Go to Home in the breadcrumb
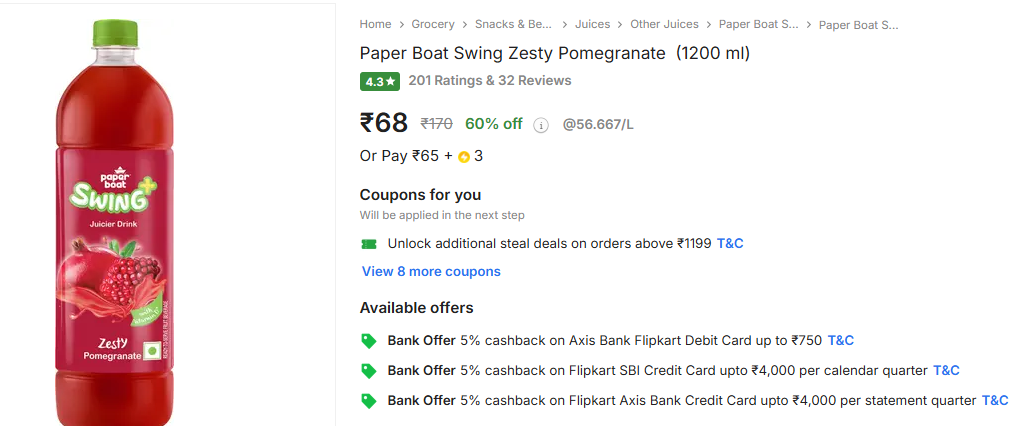The image size is (1024, 426). (375, 24)
